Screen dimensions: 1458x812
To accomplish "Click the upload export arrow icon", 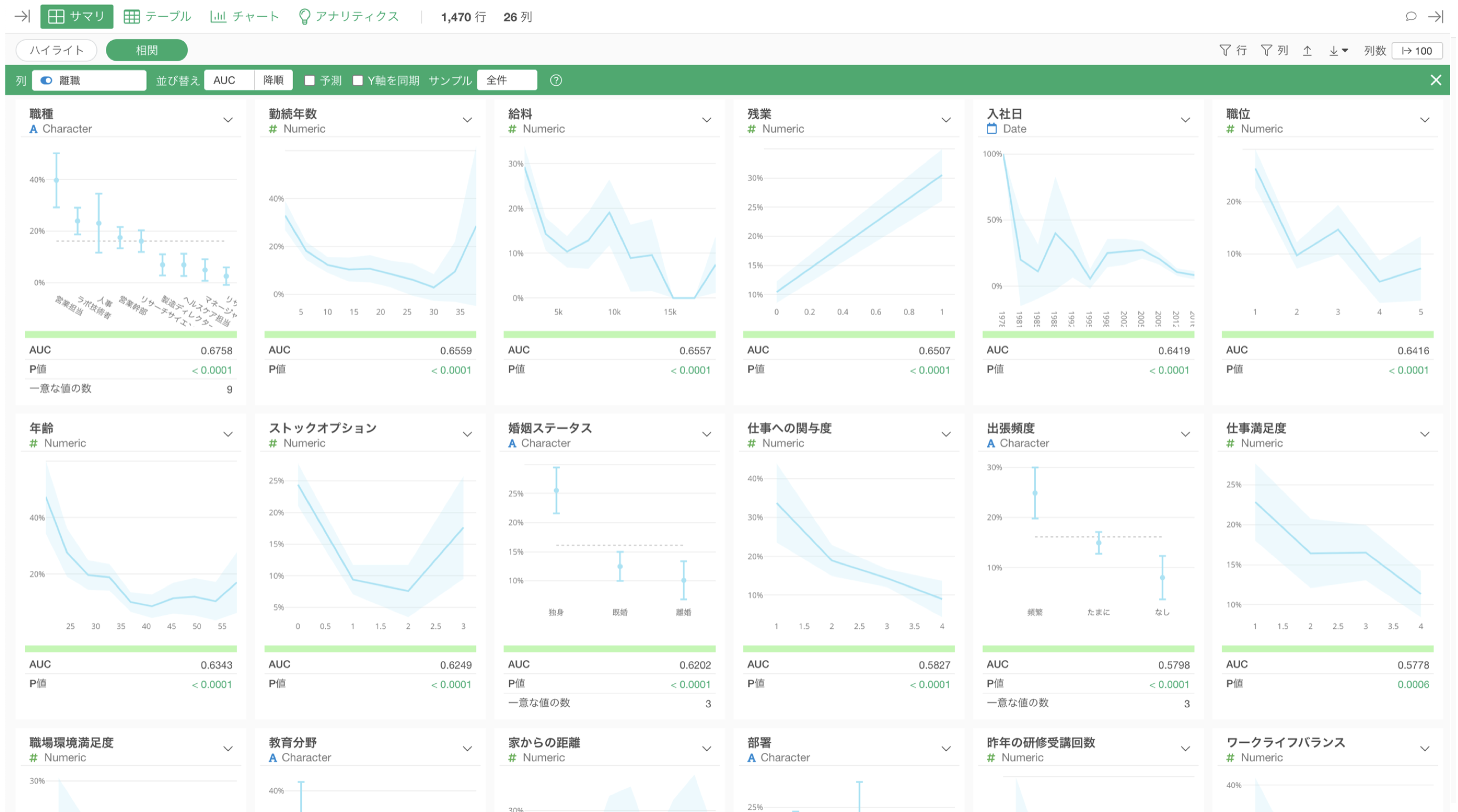I will tap(1308, 50).
